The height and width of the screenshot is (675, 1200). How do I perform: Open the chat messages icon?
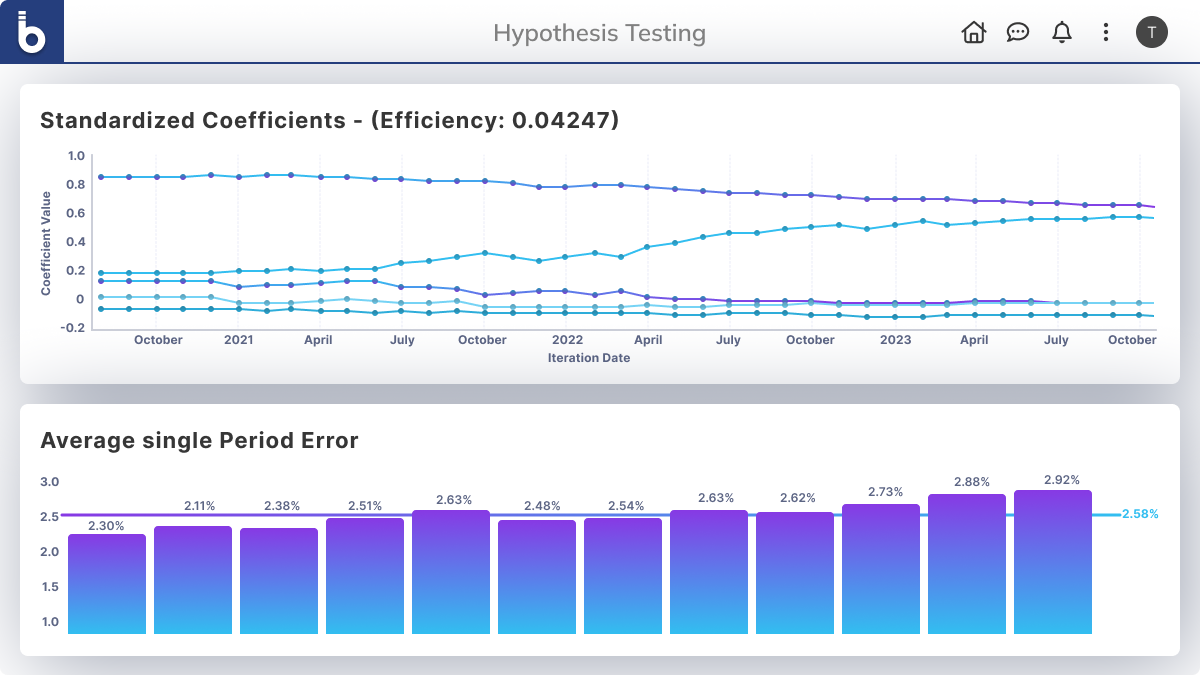tap(1017, 32)
